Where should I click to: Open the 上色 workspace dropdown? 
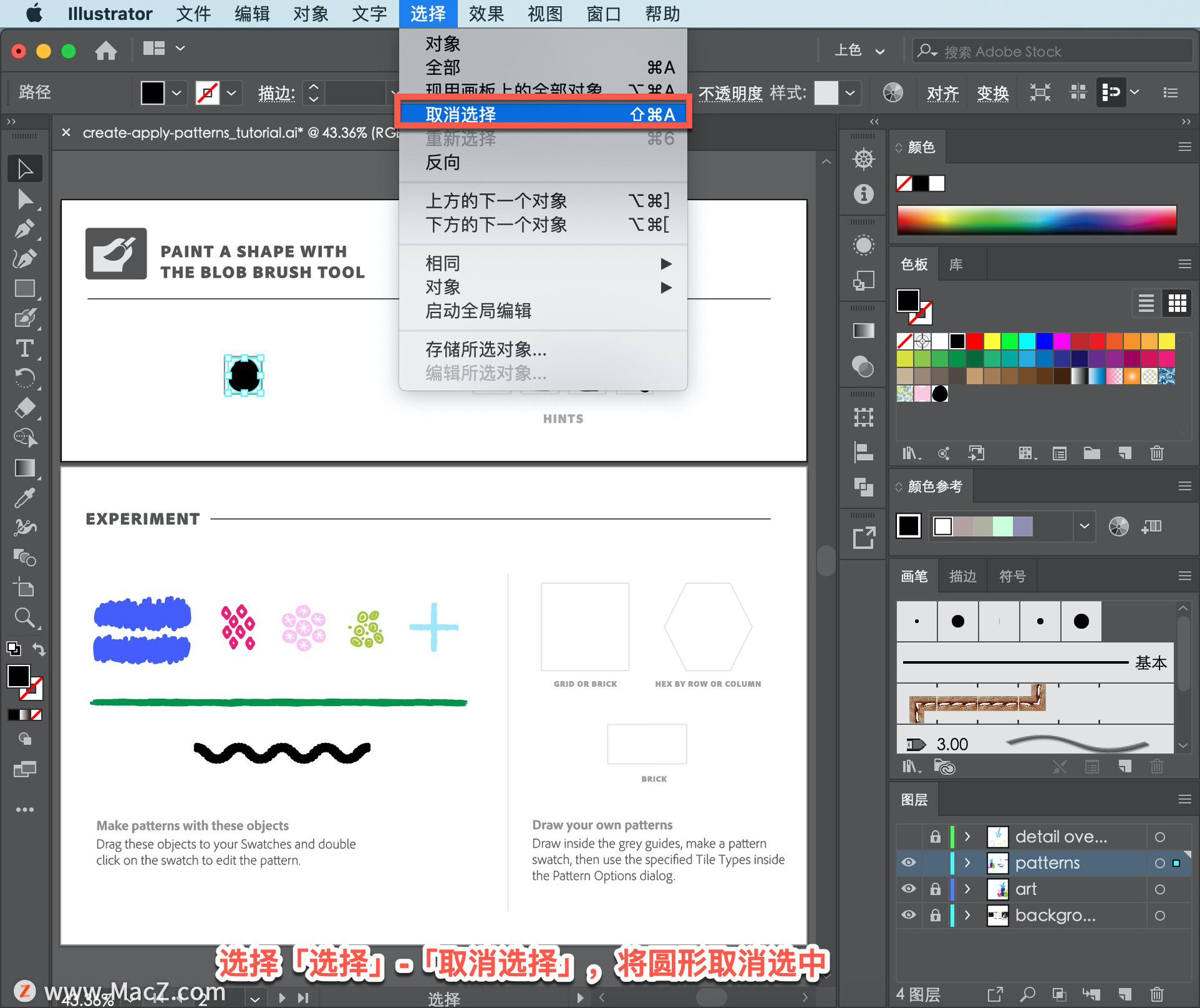pyautogui.click(x=860, y=51)
